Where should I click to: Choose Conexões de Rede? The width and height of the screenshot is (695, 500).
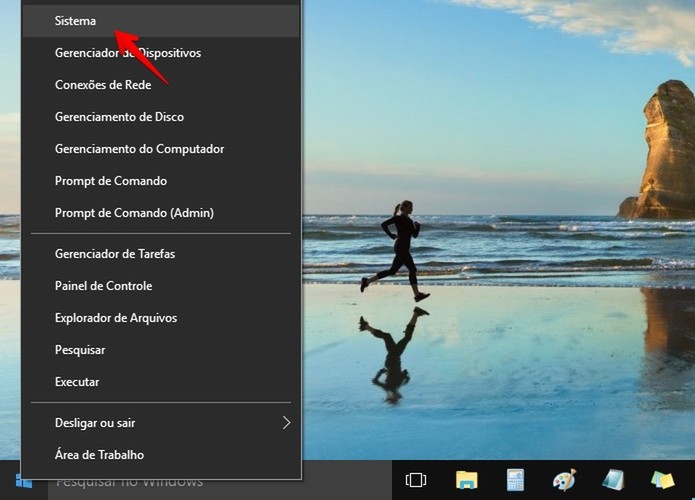click(161, 85)
